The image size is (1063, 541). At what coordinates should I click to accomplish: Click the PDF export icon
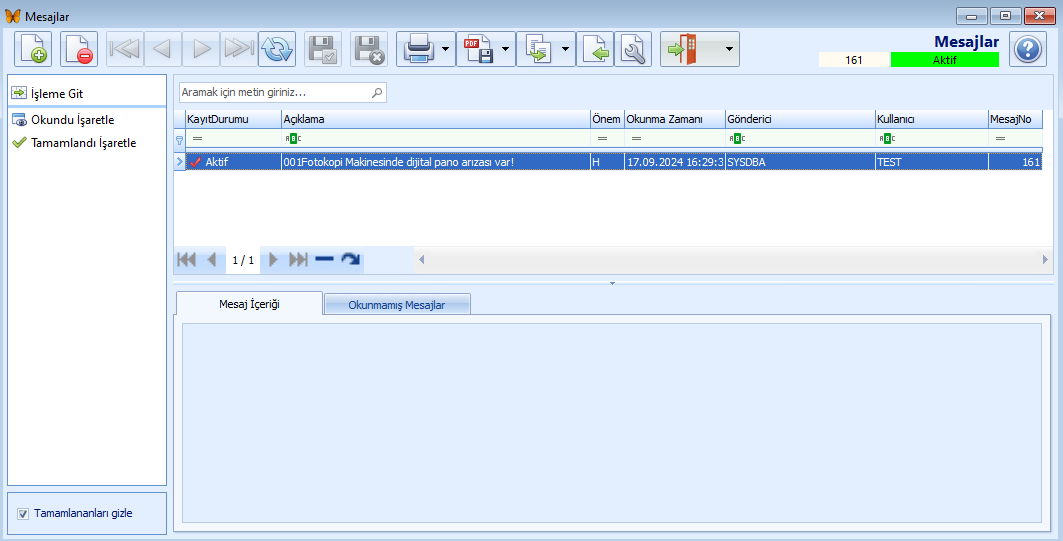tap(478, 49)
